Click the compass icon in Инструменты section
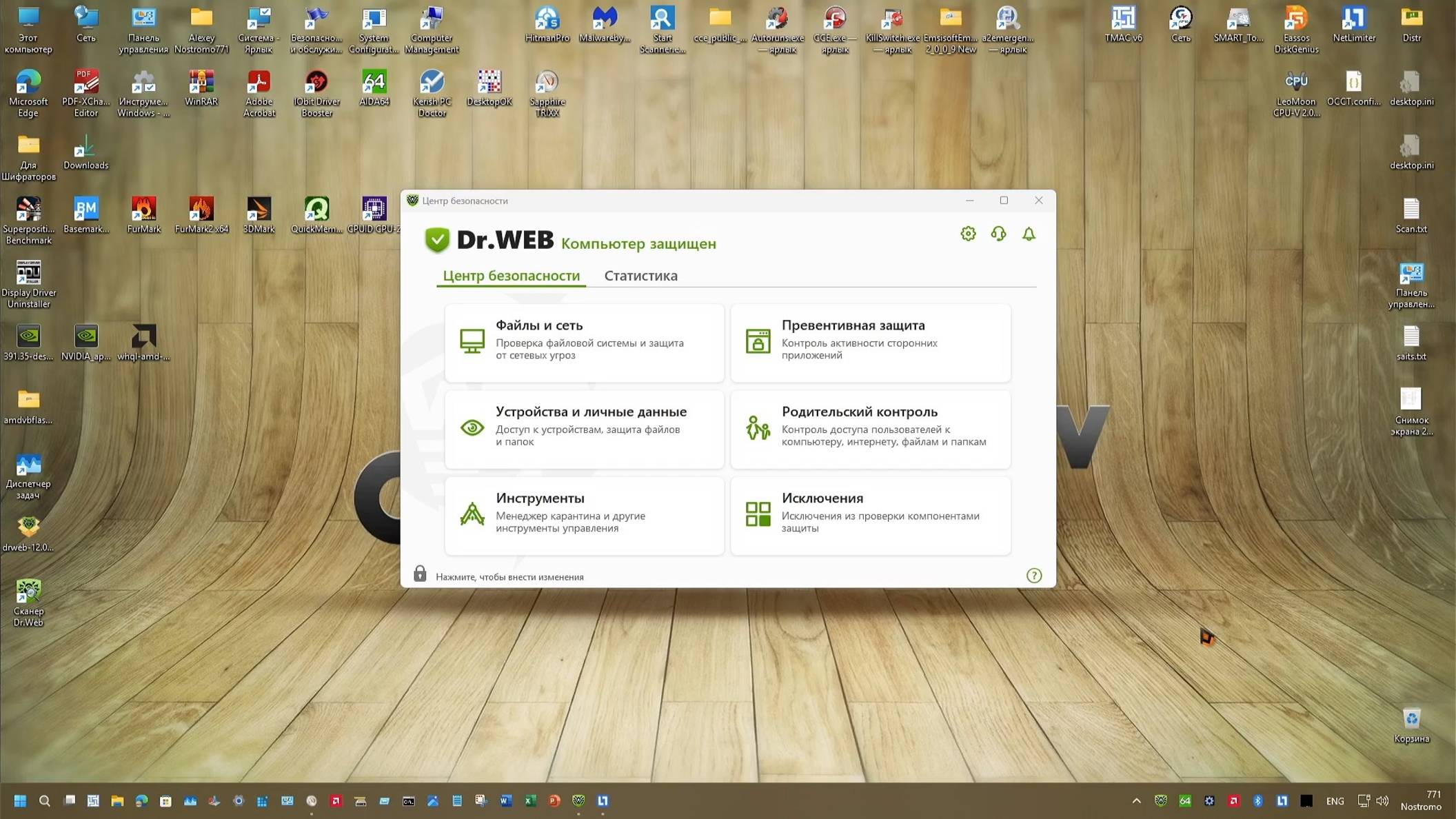This screenshot has height=819, width=1456. pyautogui.click(x=472, y=514)
